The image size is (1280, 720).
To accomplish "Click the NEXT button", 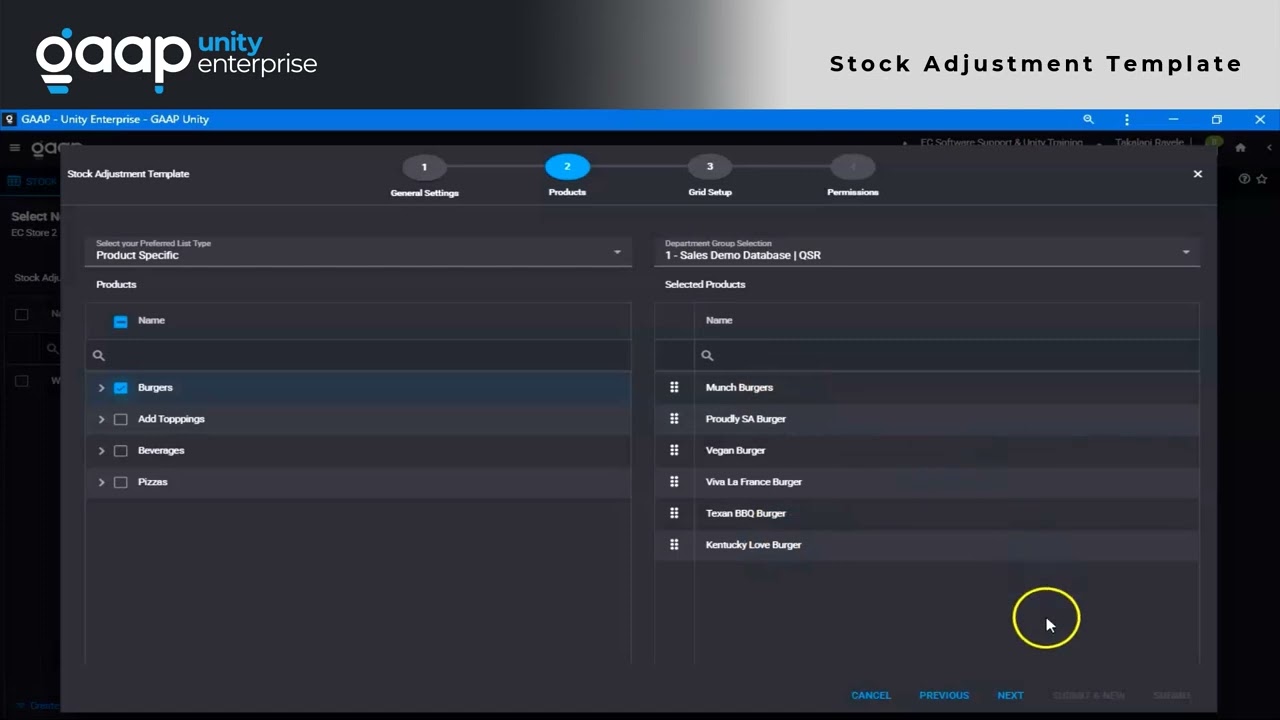I will [1010, 695].
